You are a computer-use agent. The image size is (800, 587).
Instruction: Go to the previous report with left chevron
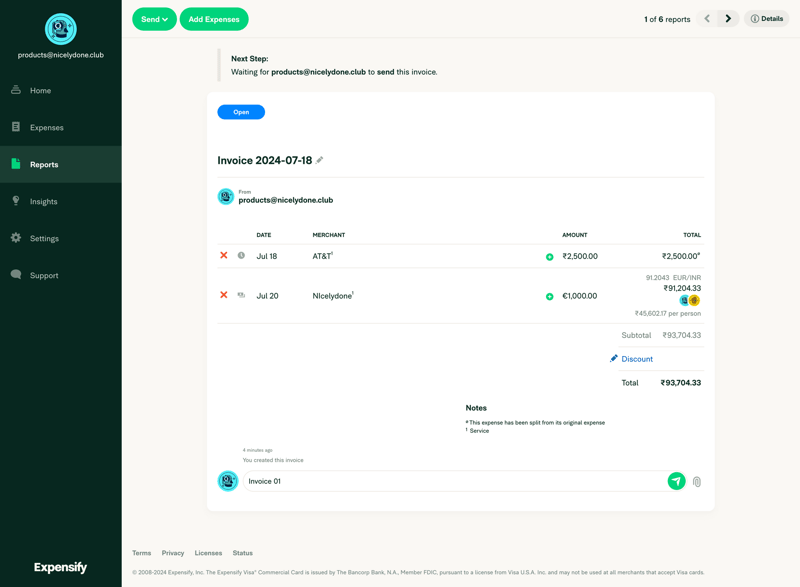click(706, 18)
